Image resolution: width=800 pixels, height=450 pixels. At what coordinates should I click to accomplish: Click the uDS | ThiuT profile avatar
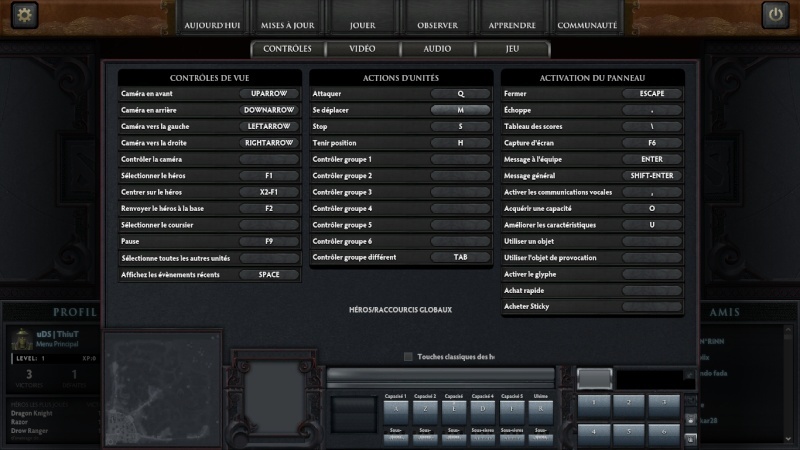[22, 339]
